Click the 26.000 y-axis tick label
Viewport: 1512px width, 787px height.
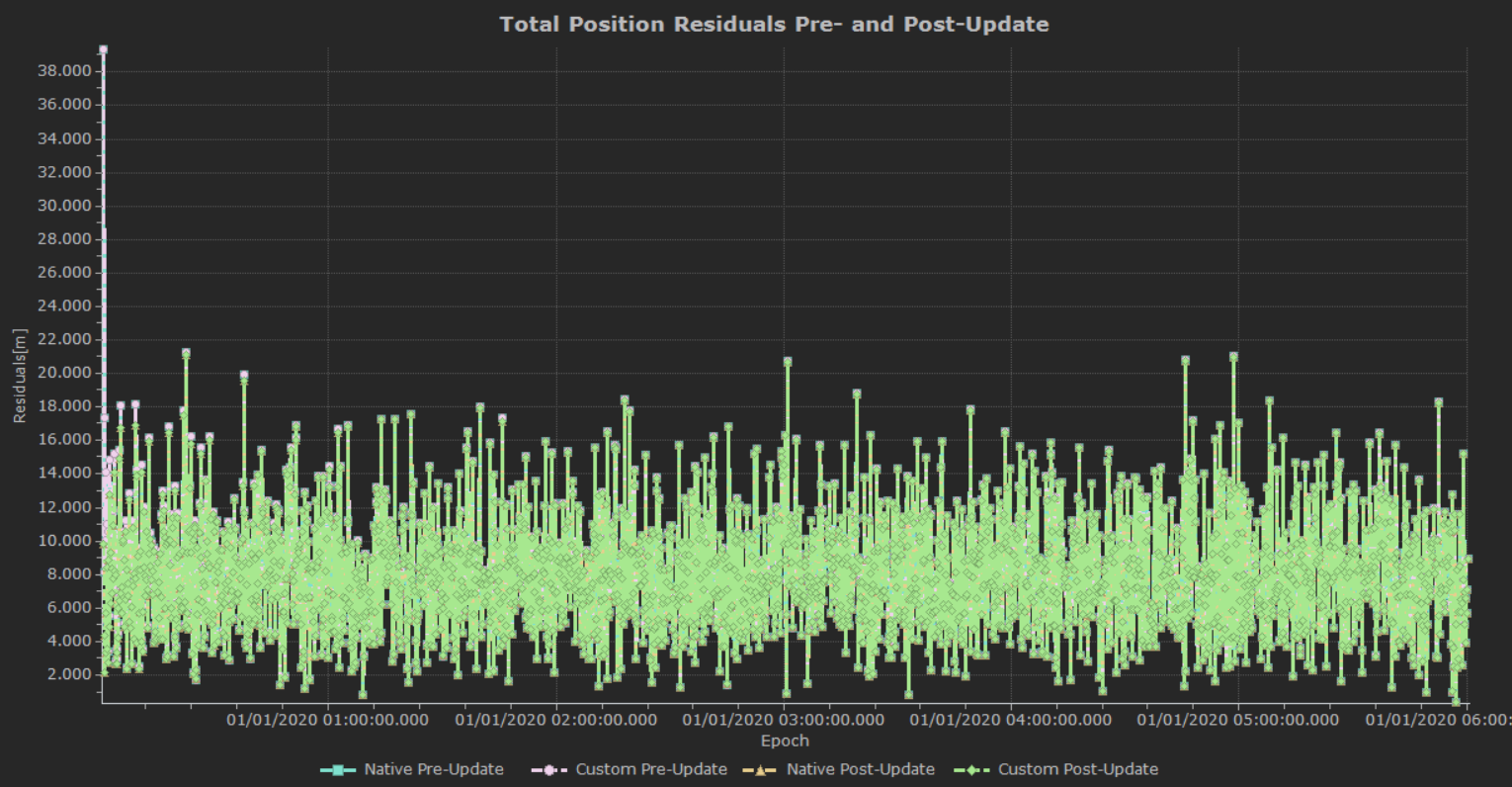[x=63, y=273]
